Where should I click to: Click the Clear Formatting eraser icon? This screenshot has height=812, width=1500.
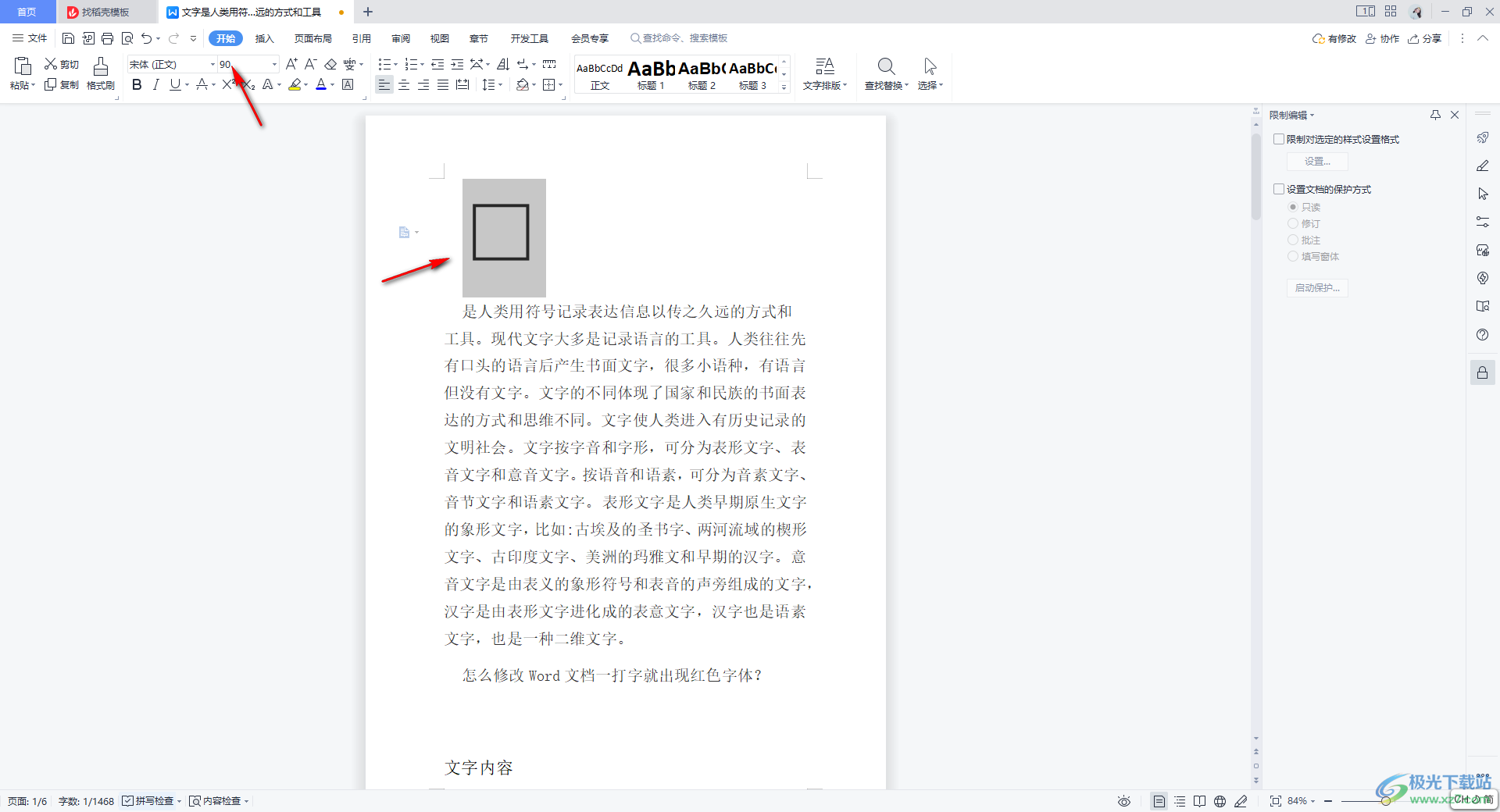click(x=330, y=64)
